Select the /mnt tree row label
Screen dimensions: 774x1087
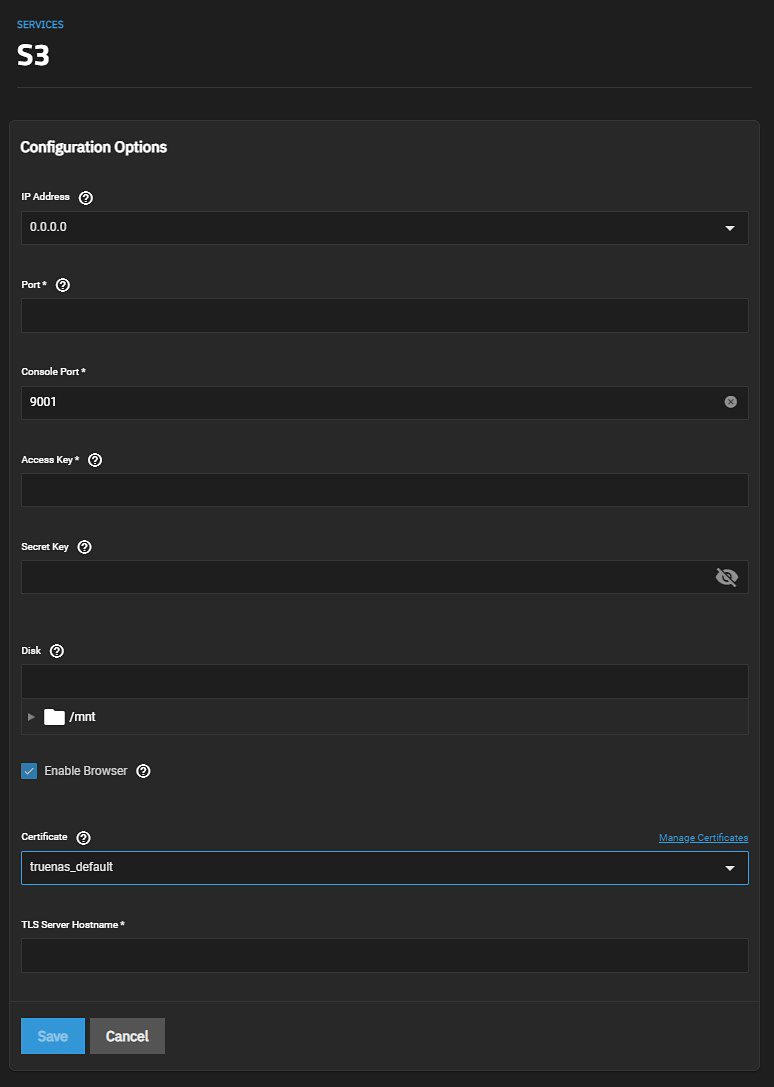point(83,717)
